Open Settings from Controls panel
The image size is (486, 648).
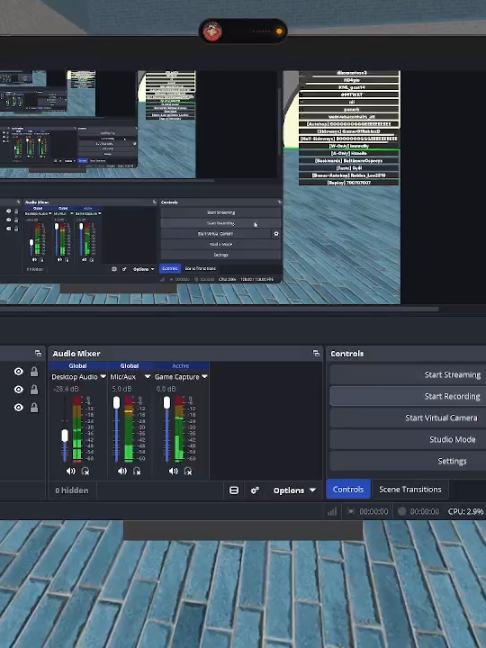[x=408, y=461]
